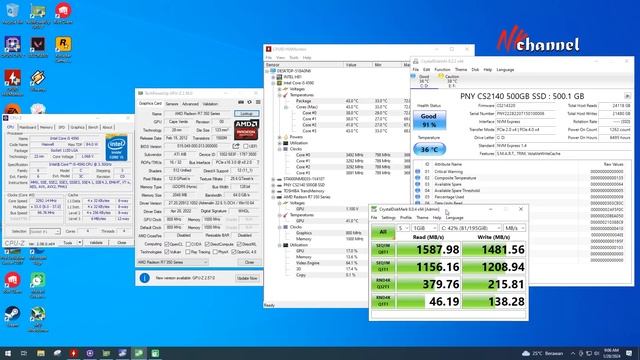Open the Tools dropdown arrow in CPU-Z
Image resolution: width=640 pixels, height=360 pixels.
(x=80, y=242)
